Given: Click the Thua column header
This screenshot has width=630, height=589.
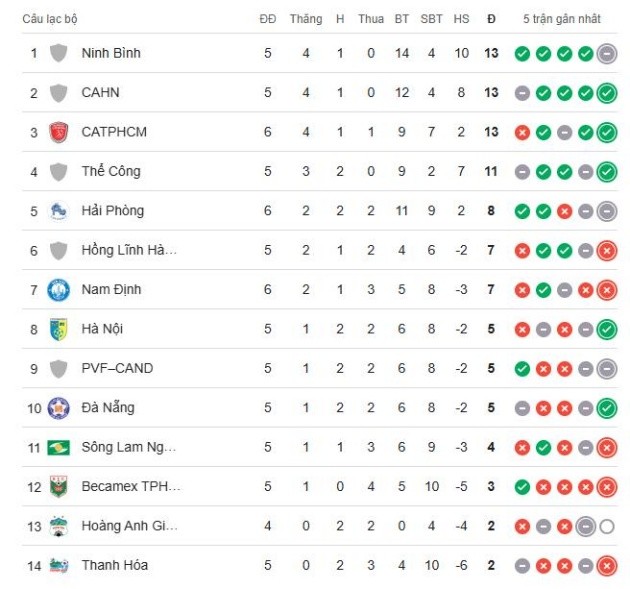Looking at the screenshot, I should point(370,19).
